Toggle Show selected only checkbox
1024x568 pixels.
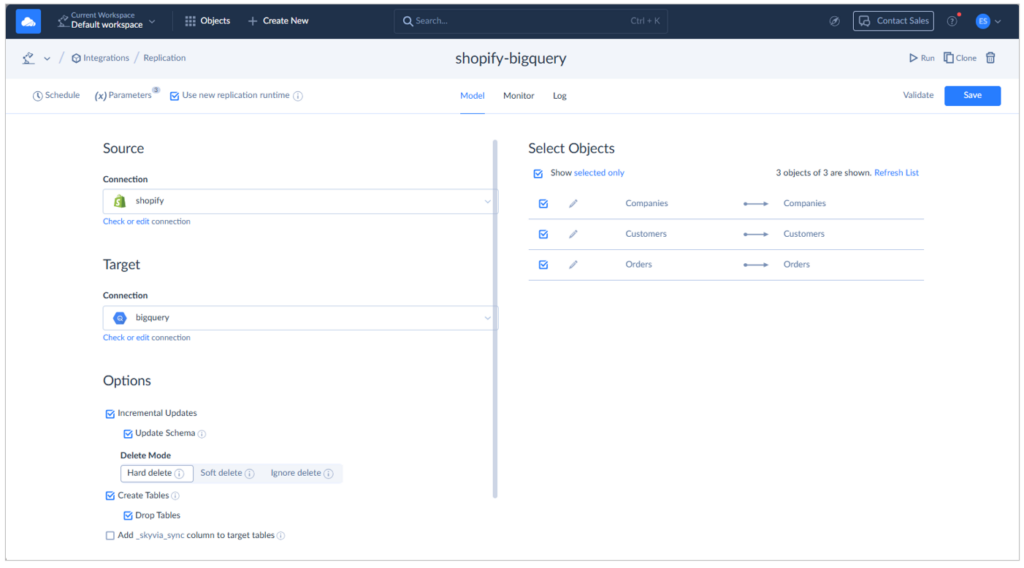tap(538, 174)
